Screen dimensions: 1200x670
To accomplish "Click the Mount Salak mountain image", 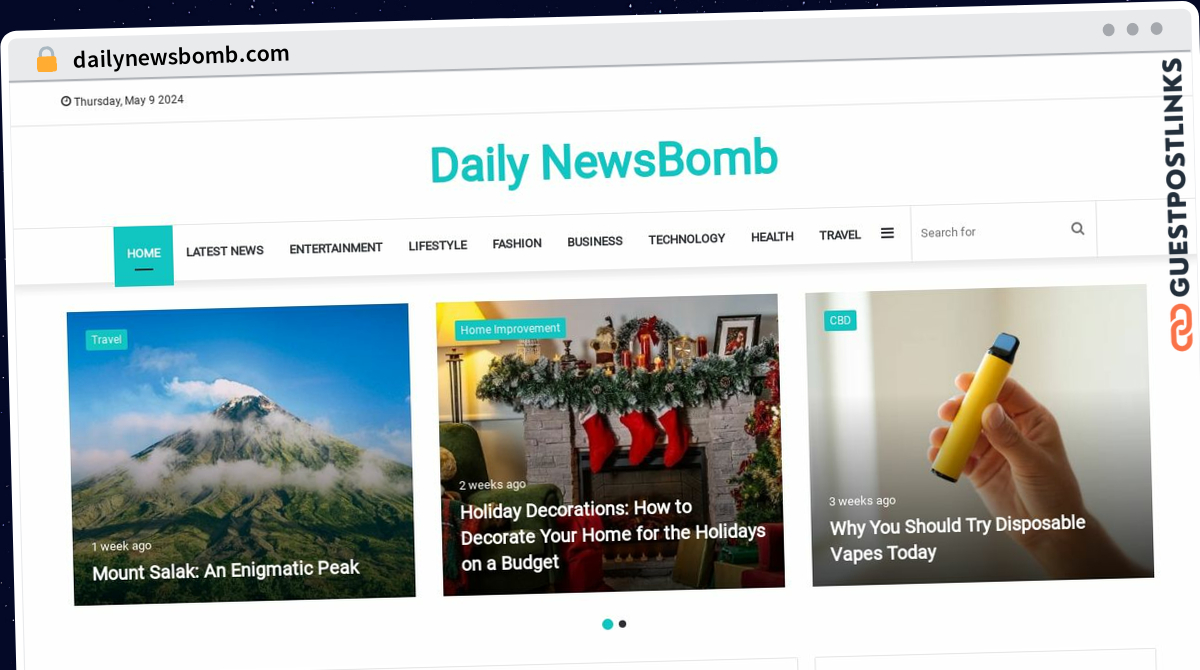I will coord(241,454).
